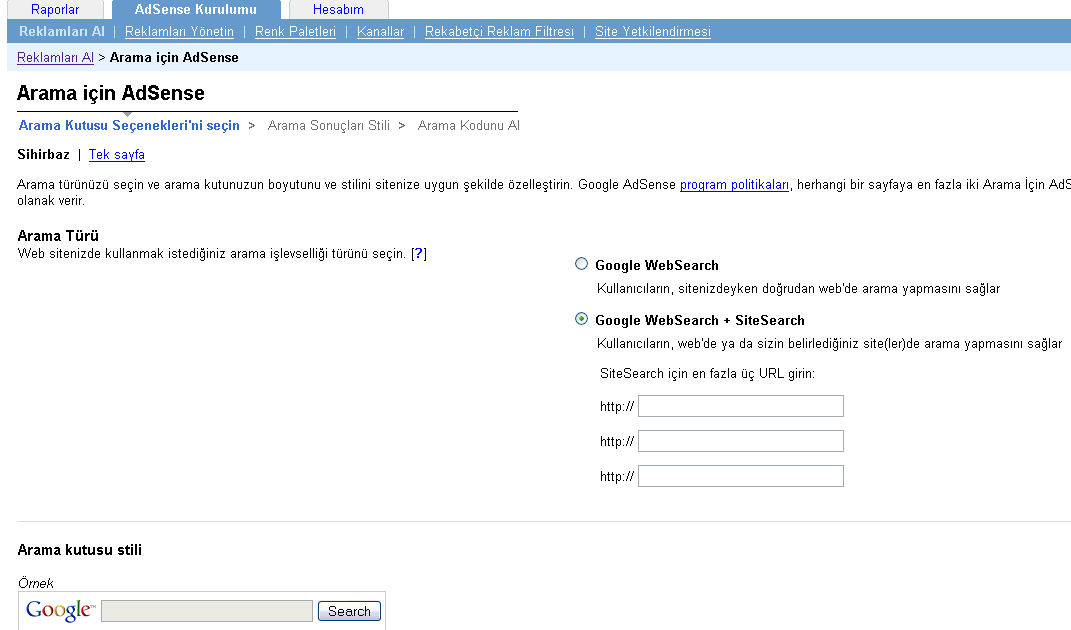Switch to the Hesabım tab

(338, 10)
